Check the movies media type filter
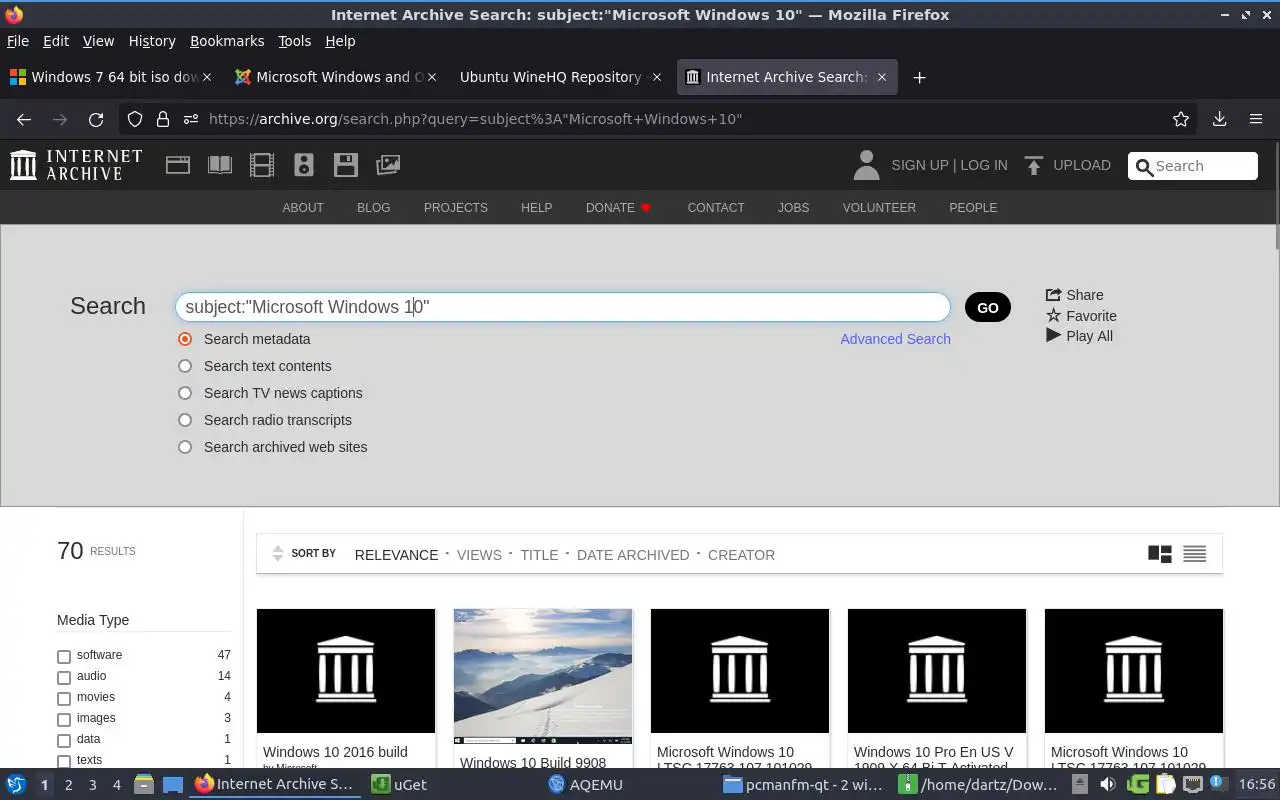This screenshot has width=1280, height=800. [x=64, y=698]
